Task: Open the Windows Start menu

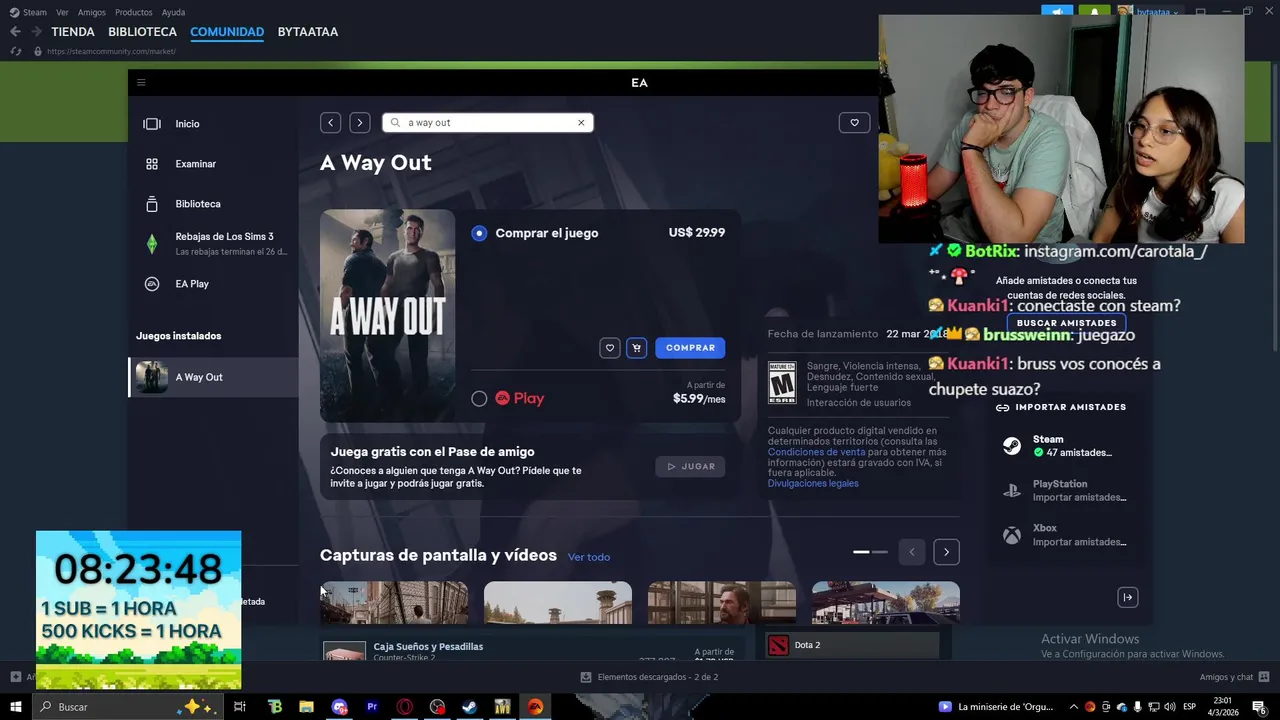Action: click(x=16, y=707)
